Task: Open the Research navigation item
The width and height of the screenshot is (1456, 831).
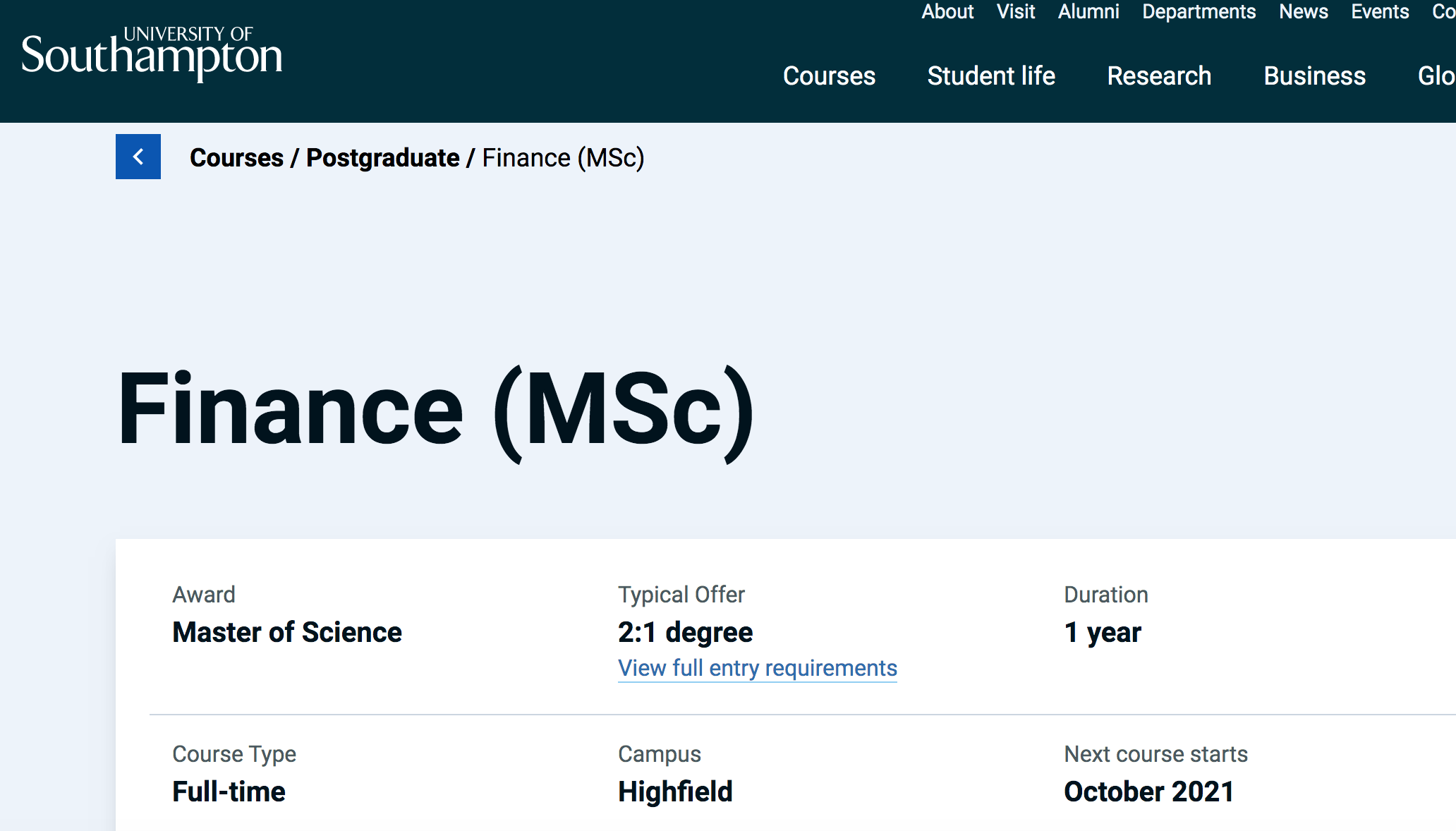Action: 1159,76
